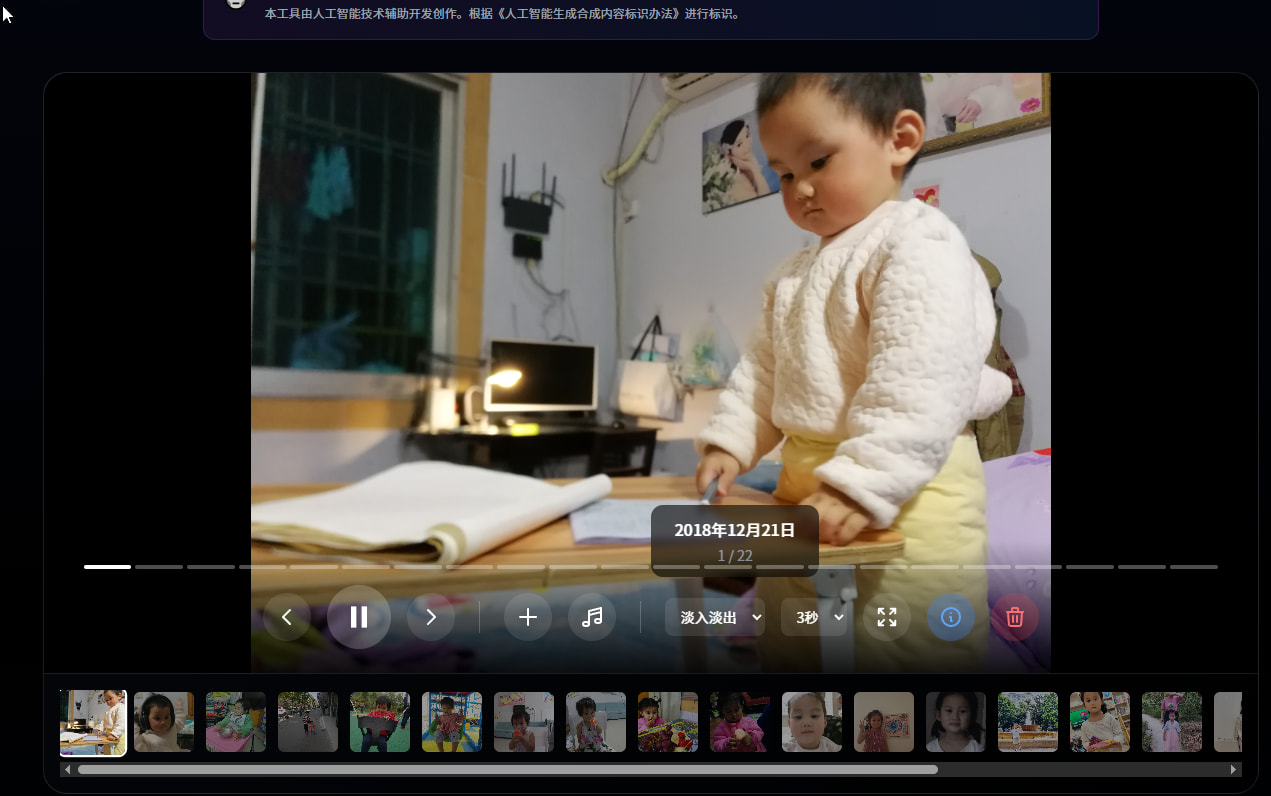
Task: Click the horizontal filmstrip scrollbar thumb
Action: coord(508,770)
